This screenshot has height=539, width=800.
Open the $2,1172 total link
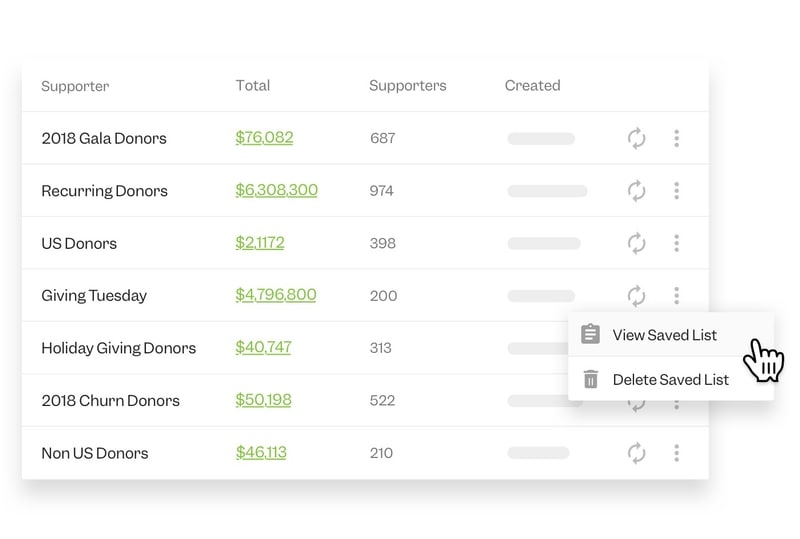click(x=260, y=242)
